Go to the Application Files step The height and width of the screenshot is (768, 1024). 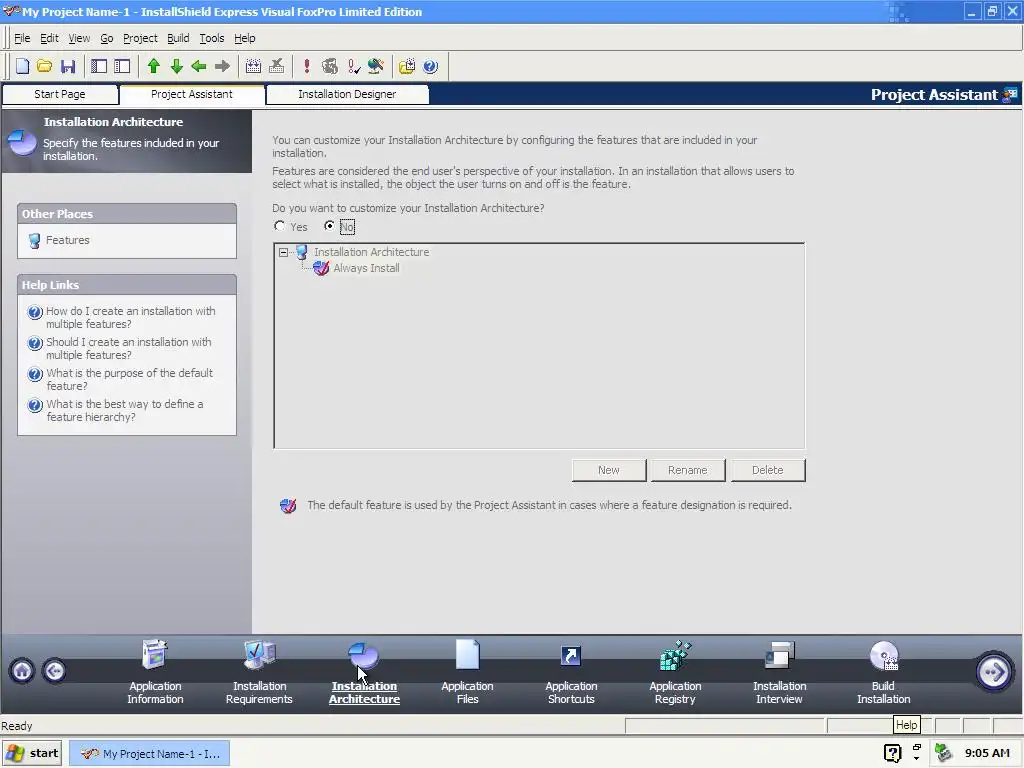coord(468,673)
